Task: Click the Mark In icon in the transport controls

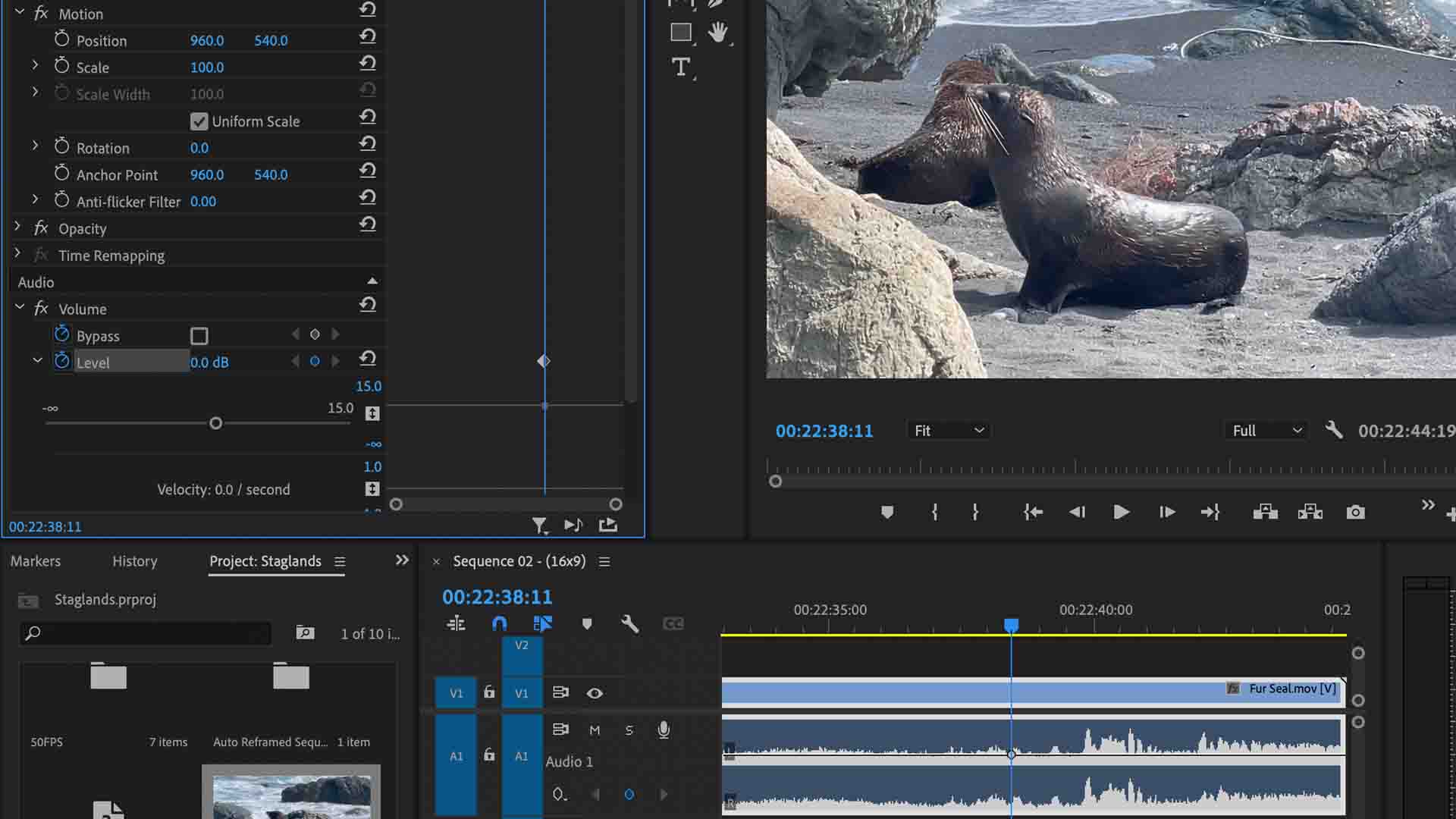Action: 934,512
